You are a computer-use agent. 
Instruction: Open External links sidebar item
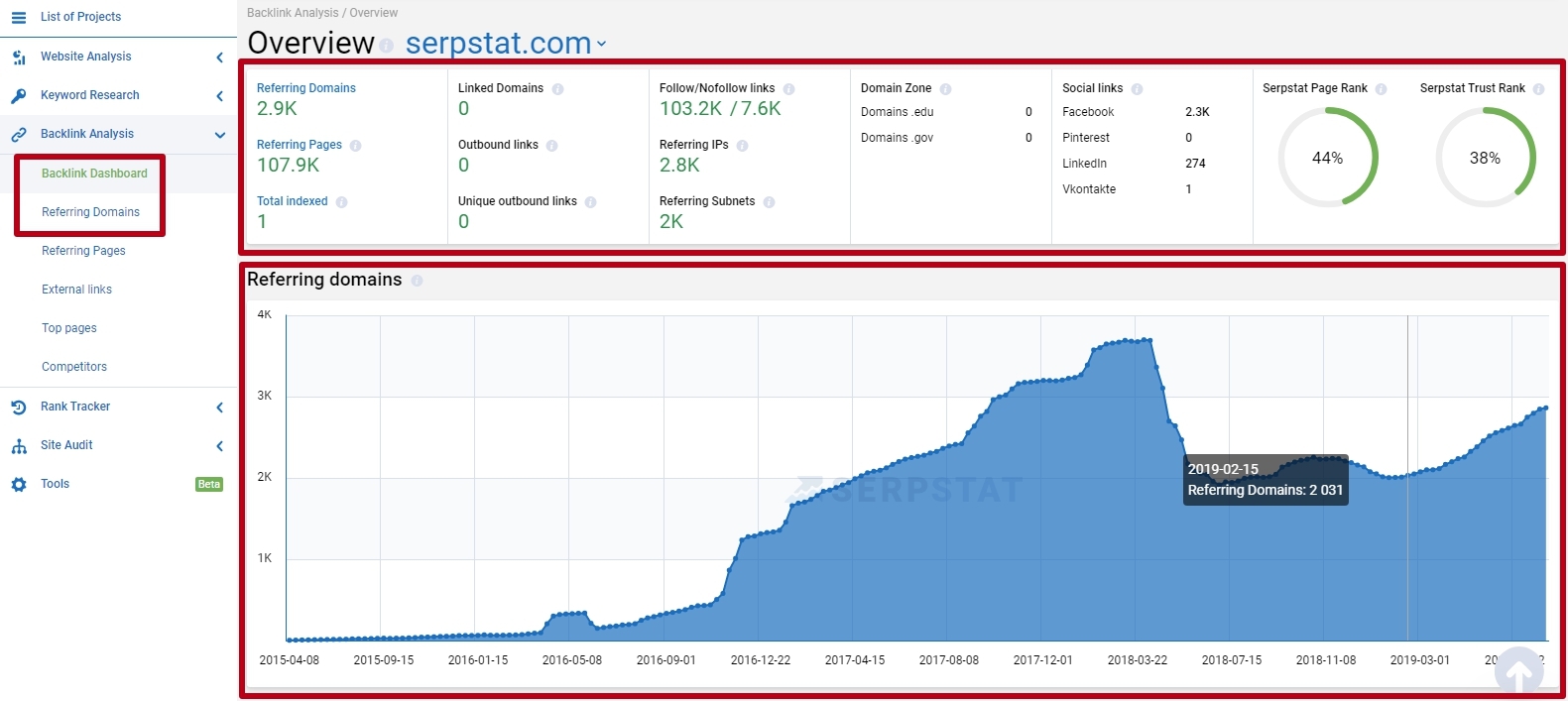pos(76,290)
